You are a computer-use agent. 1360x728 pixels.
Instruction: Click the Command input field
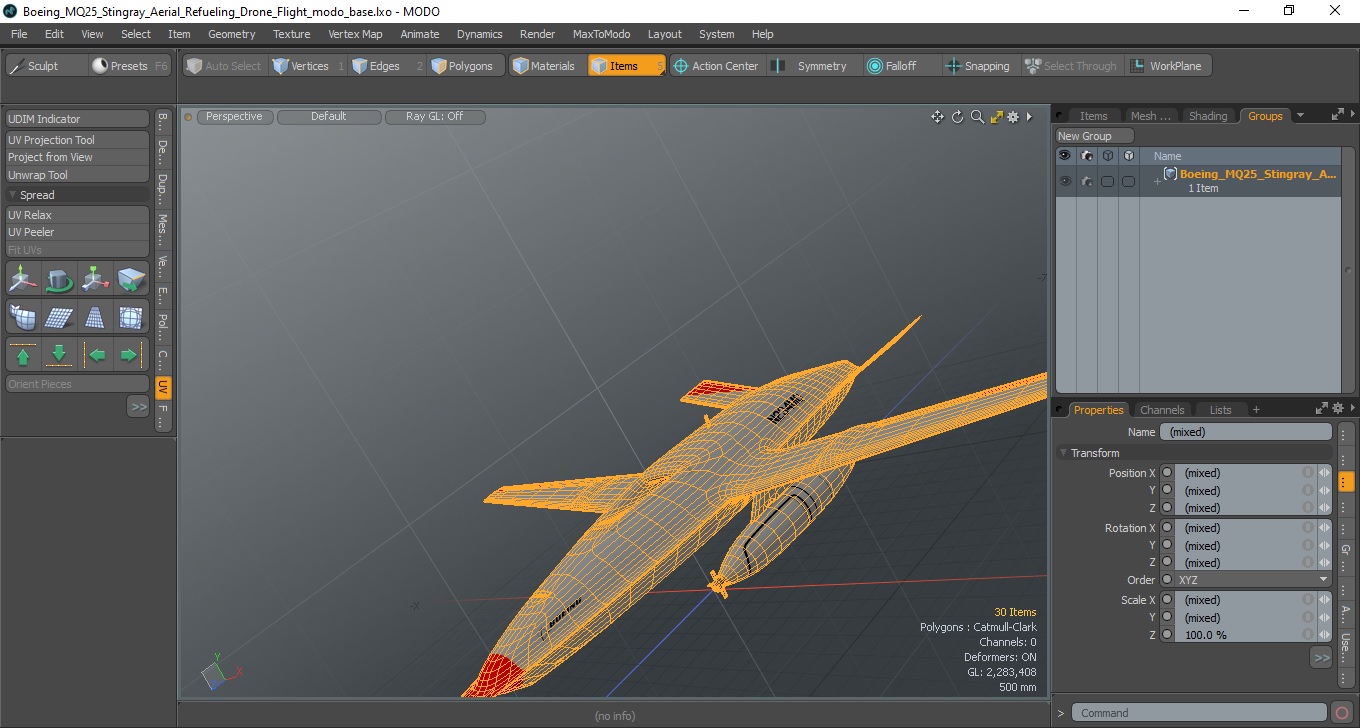click(1201, 713)
